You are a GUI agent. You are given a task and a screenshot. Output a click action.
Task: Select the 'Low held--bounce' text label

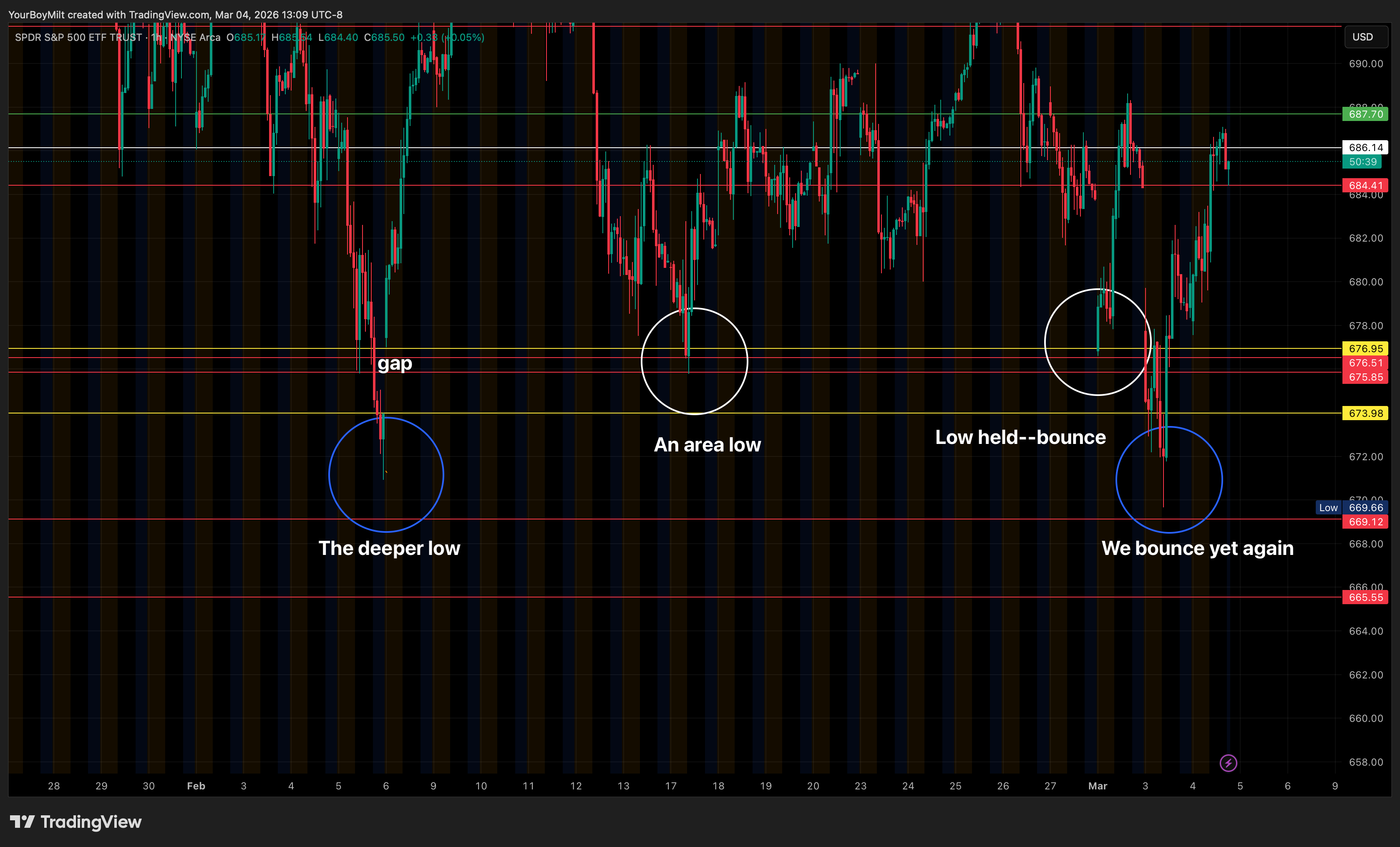coord(1020,437)
